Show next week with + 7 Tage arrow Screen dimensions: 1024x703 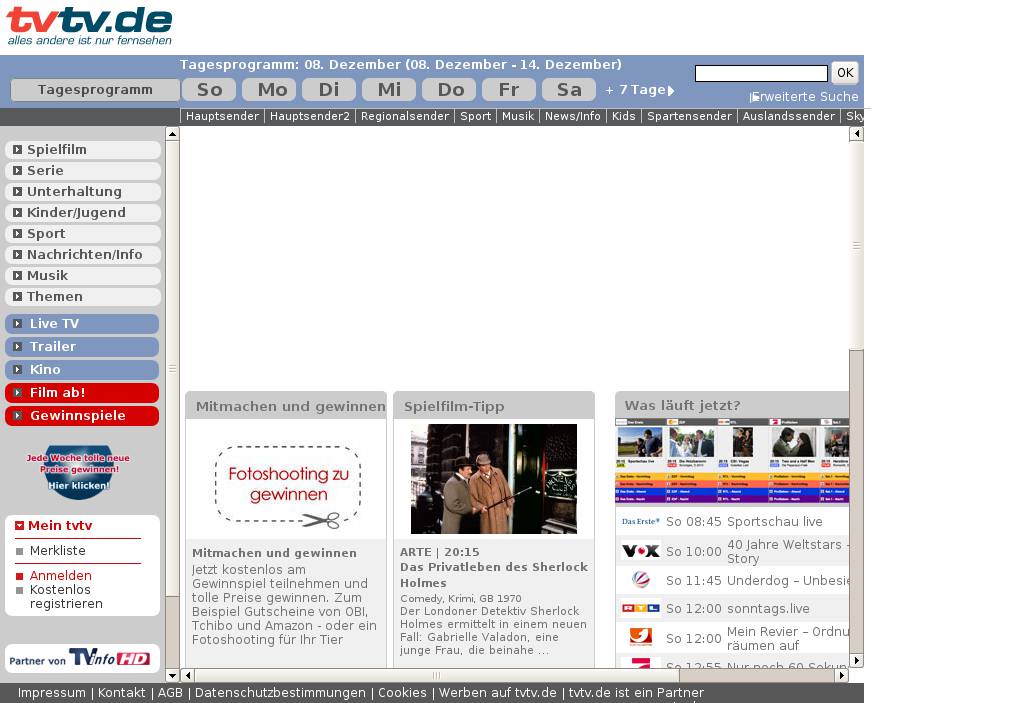pyautogui.click(x=671, y=90)
